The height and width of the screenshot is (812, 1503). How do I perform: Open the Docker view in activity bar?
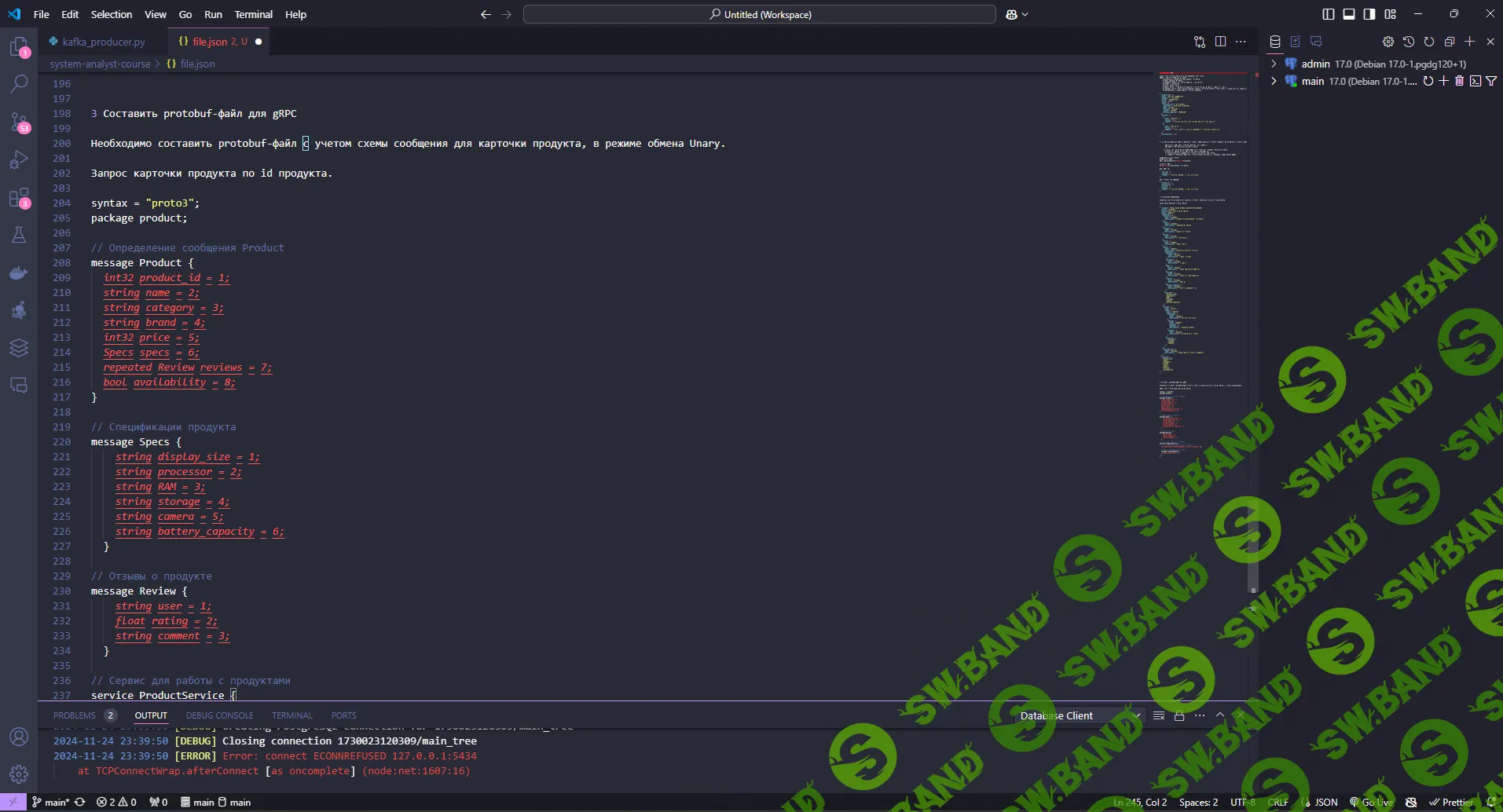(19, 272)
